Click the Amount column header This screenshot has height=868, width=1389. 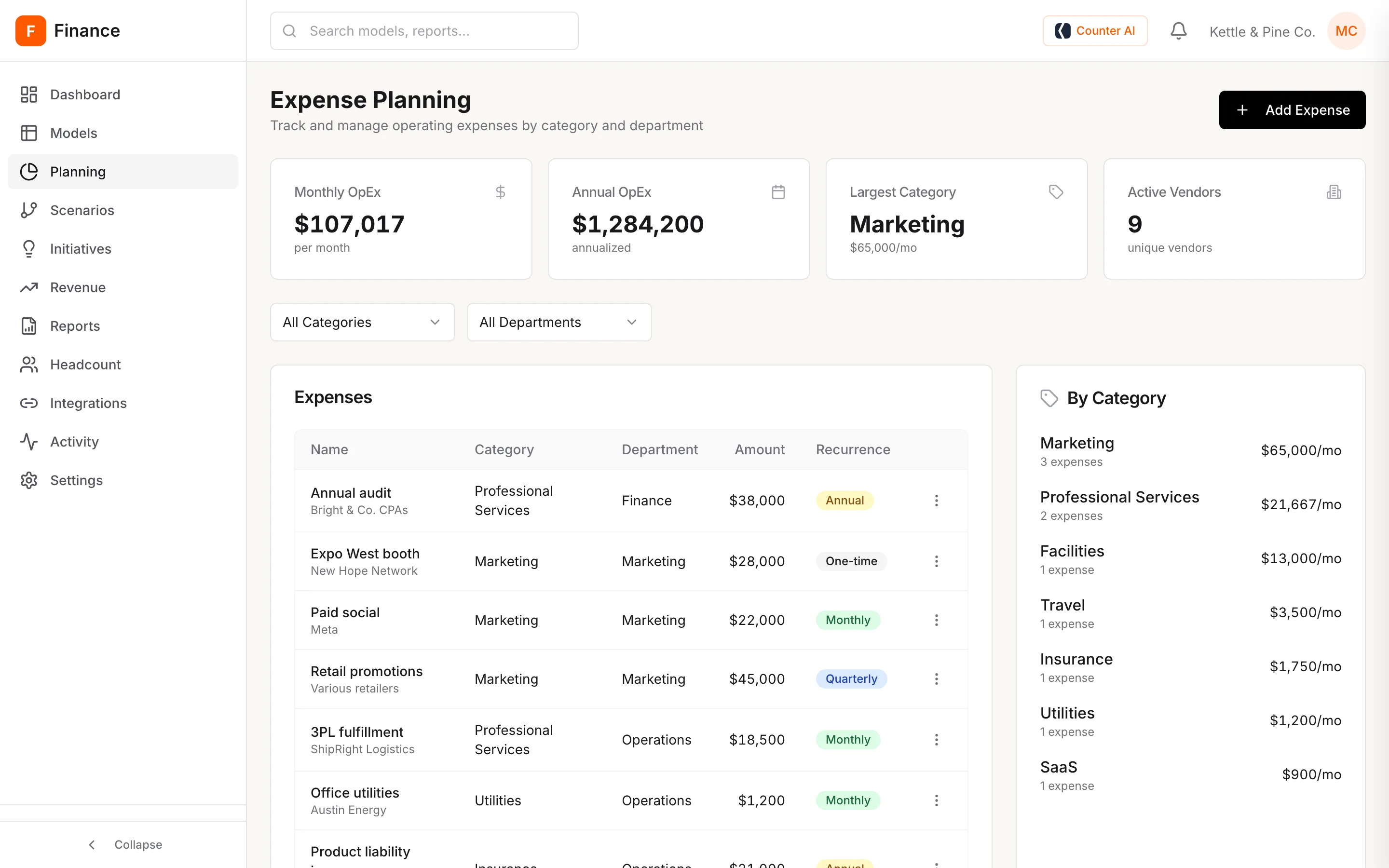coord(759,449)
